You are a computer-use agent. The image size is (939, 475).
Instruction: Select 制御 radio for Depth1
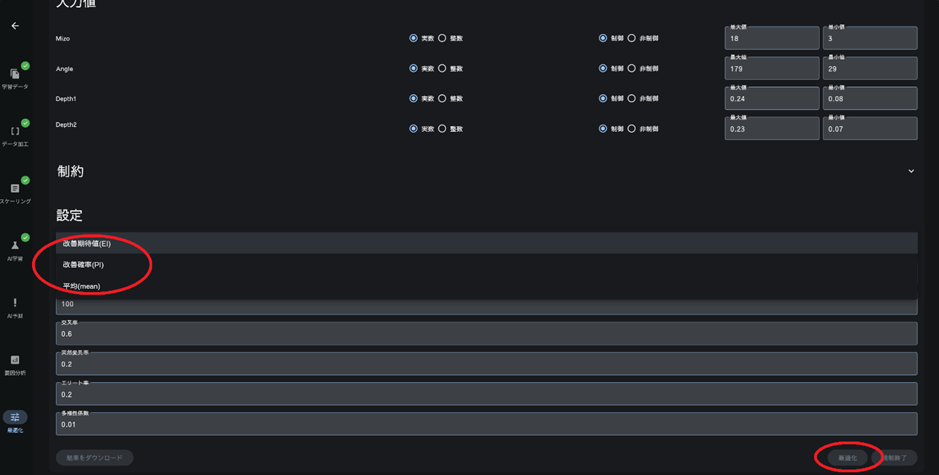[x=603, y=98]
